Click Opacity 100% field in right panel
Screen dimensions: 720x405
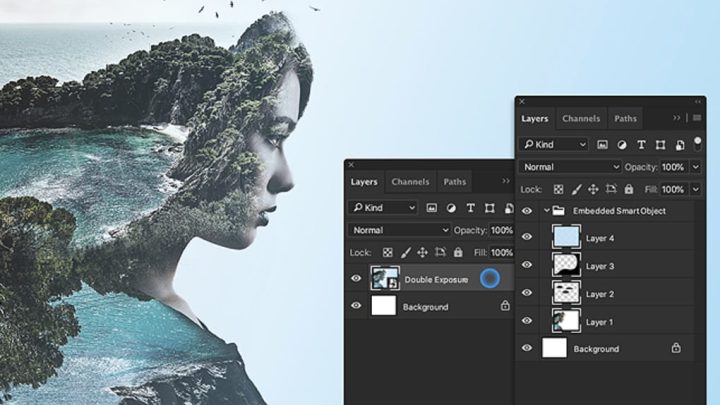tap(674, 167)
